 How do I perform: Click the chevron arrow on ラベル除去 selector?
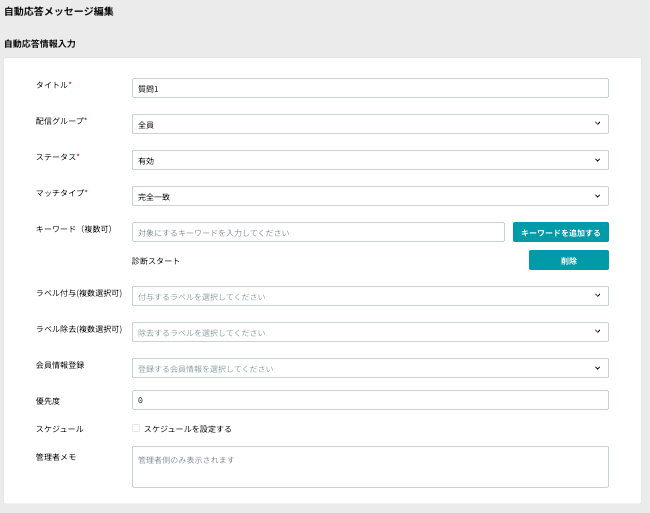[597, 332]
